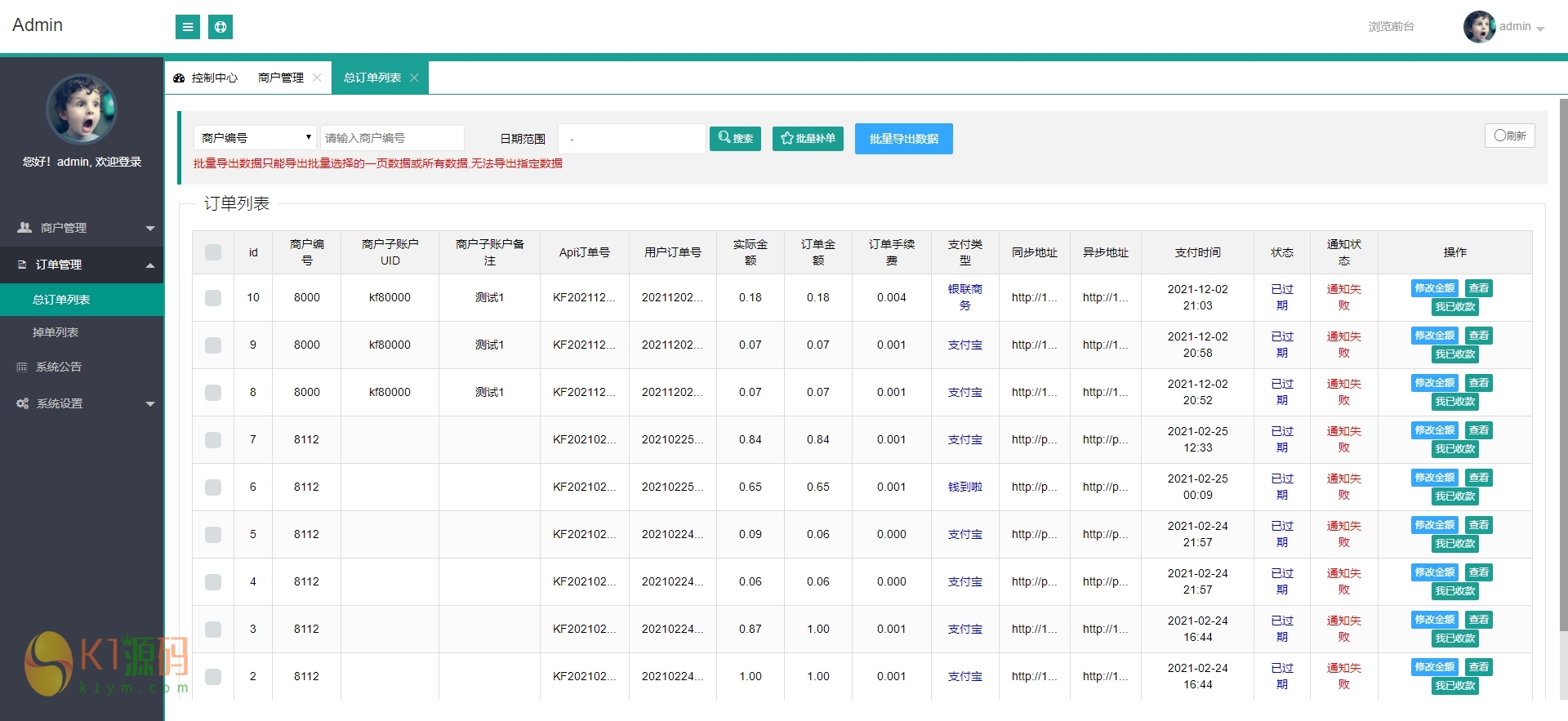The image size is (1568, 721).
Task: Check the checkbox for order id 10
Action: pyautogui.click(x=213, y=298)
